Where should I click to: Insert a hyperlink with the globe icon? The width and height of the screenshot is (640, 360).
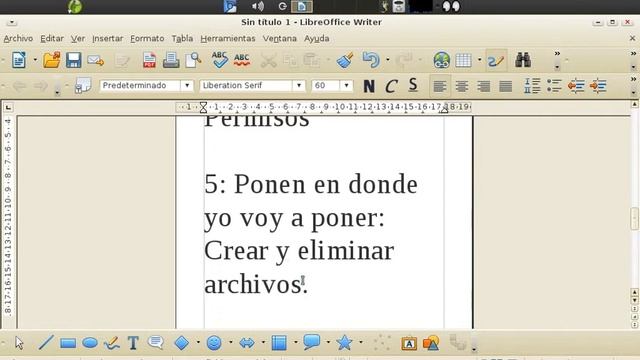pos(442,60)
